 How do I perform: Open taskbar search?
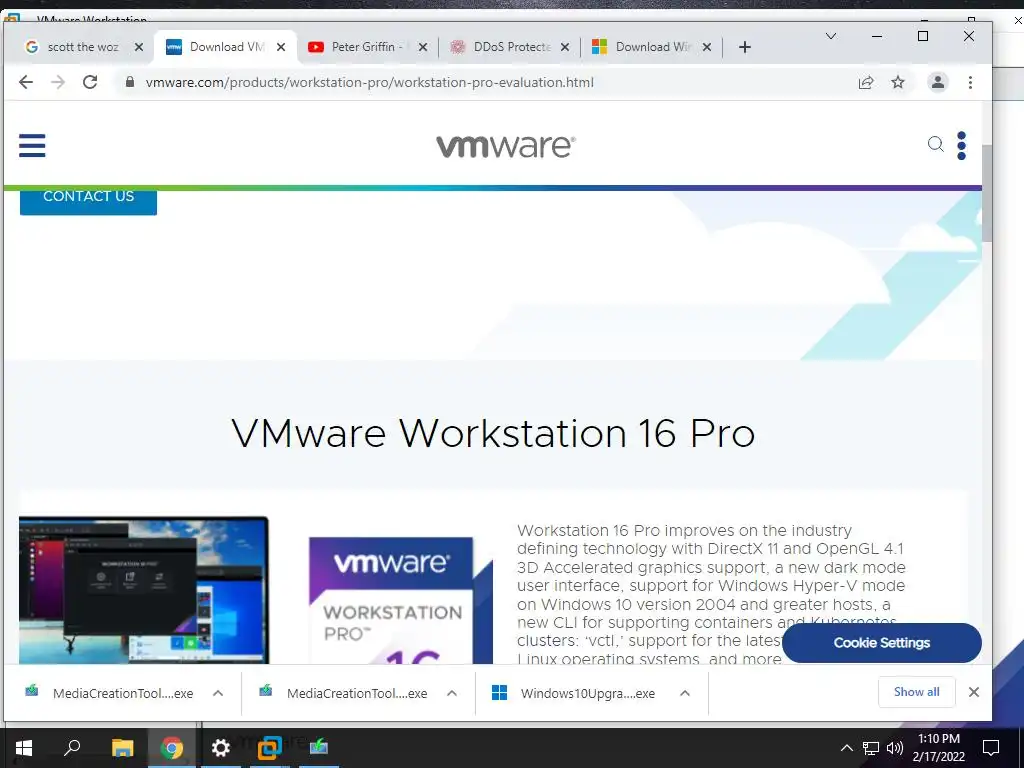click(72, 748)
